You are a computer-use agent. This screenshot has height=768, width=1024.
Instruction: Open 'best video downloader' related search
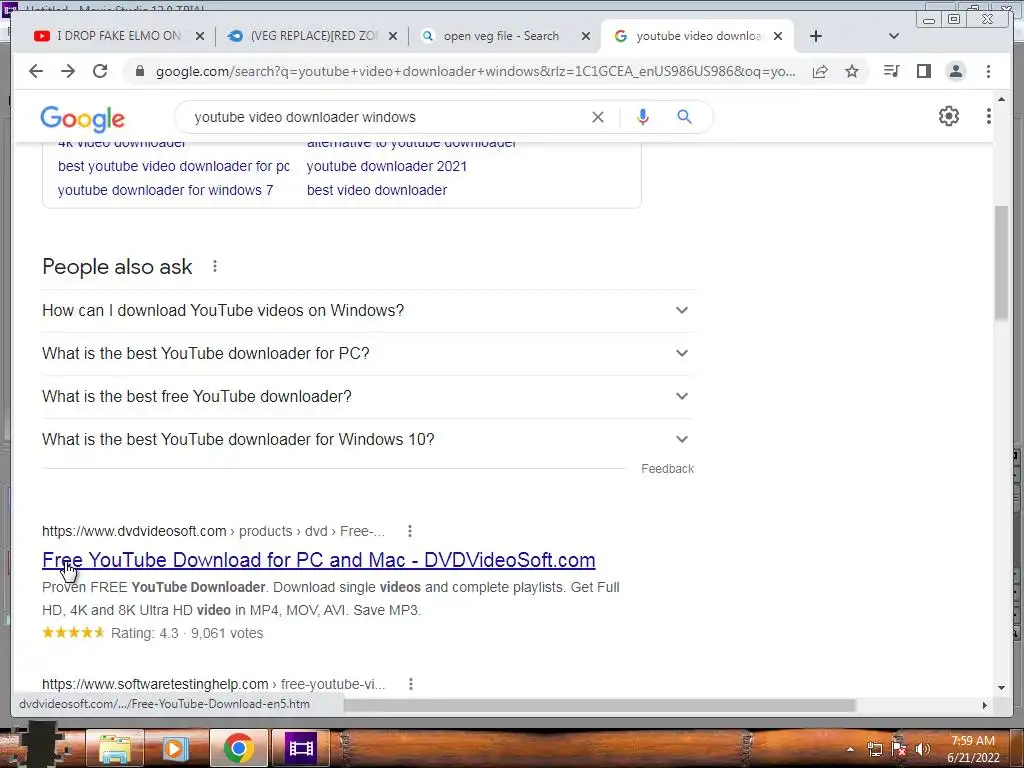click(377, 190)
